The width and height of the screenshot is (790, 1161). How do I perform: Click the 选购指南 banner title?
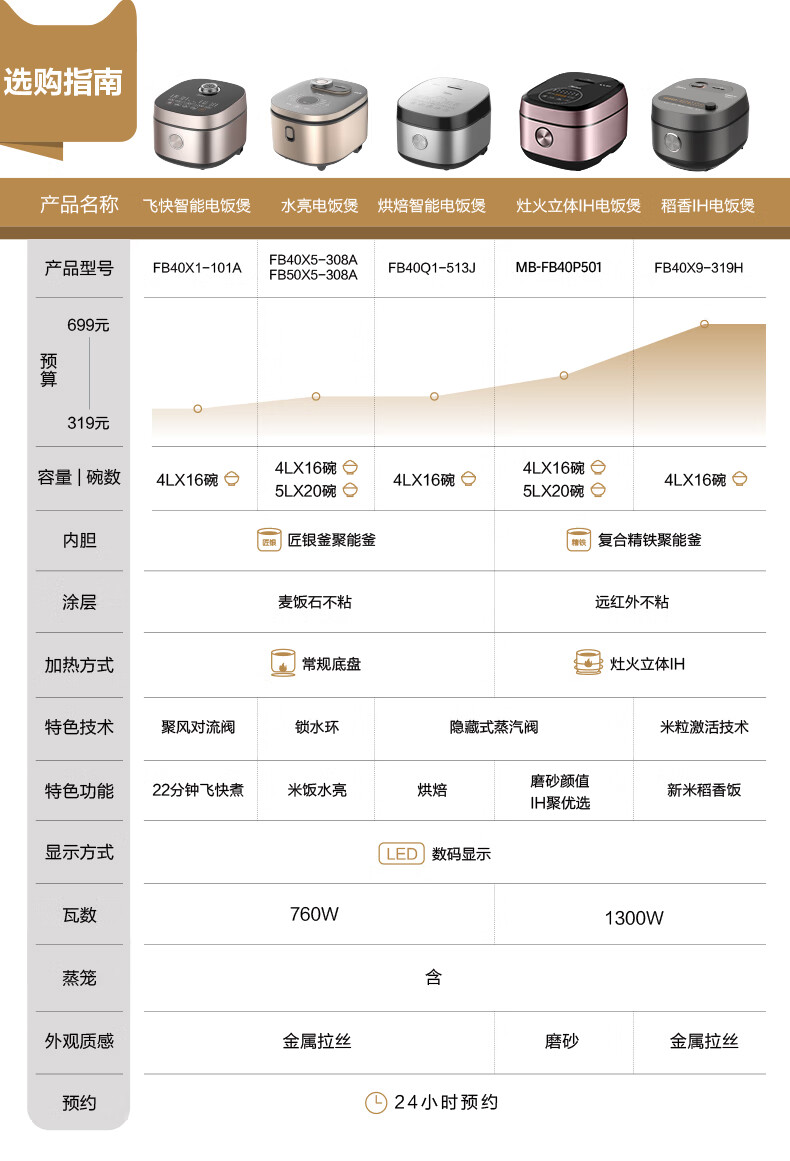63,82
